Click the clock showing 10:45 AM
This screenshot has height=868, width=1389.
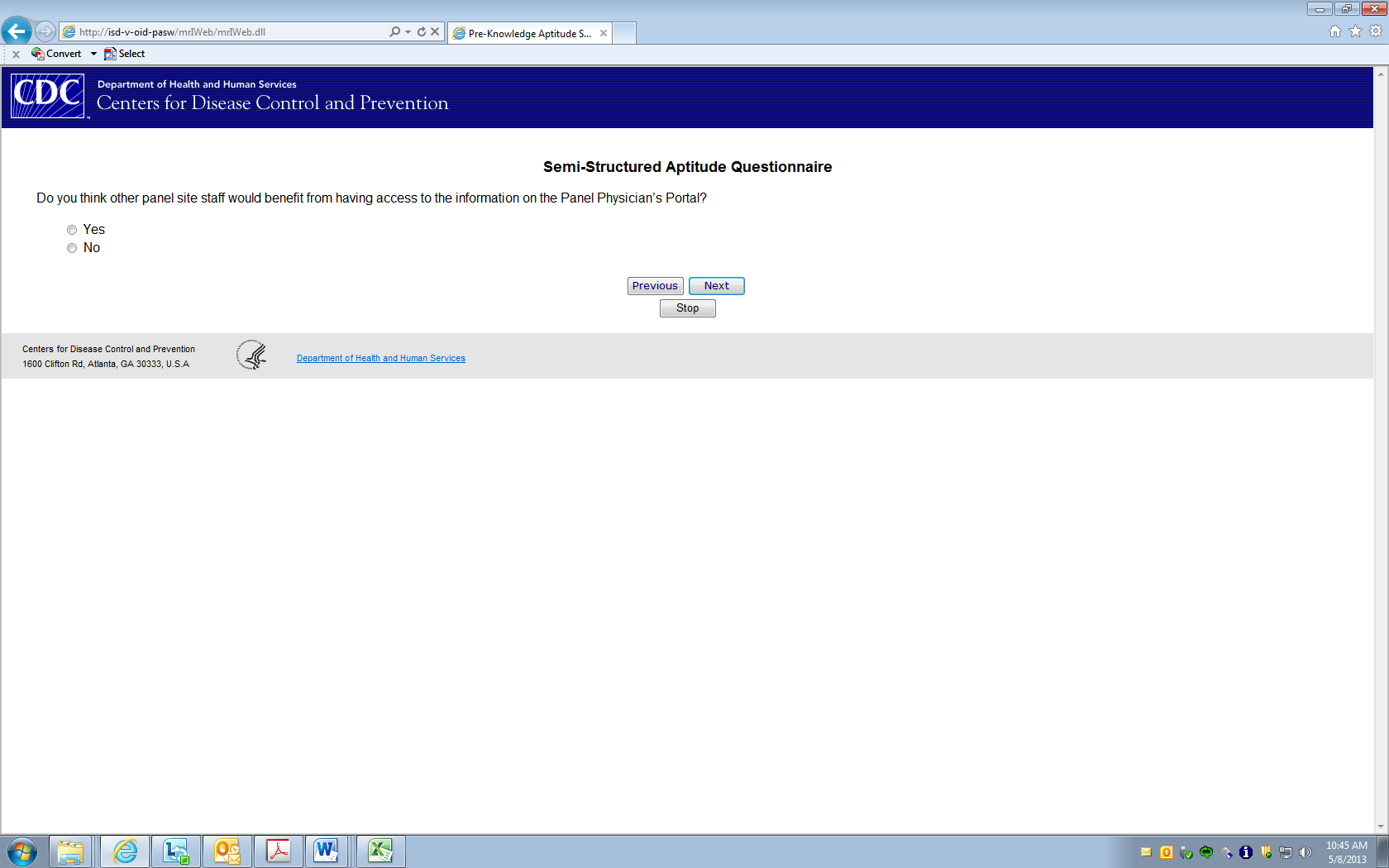[1347, 852]
